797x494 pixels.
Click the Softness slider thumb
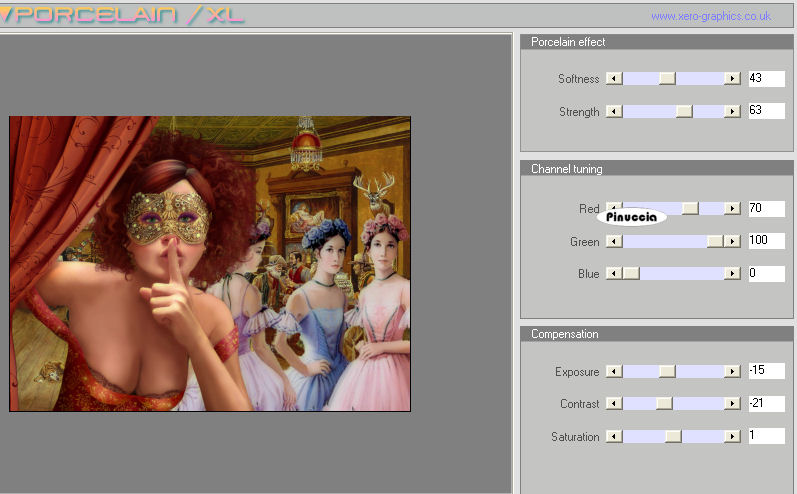pyautogui.click(x=667, y=78)
